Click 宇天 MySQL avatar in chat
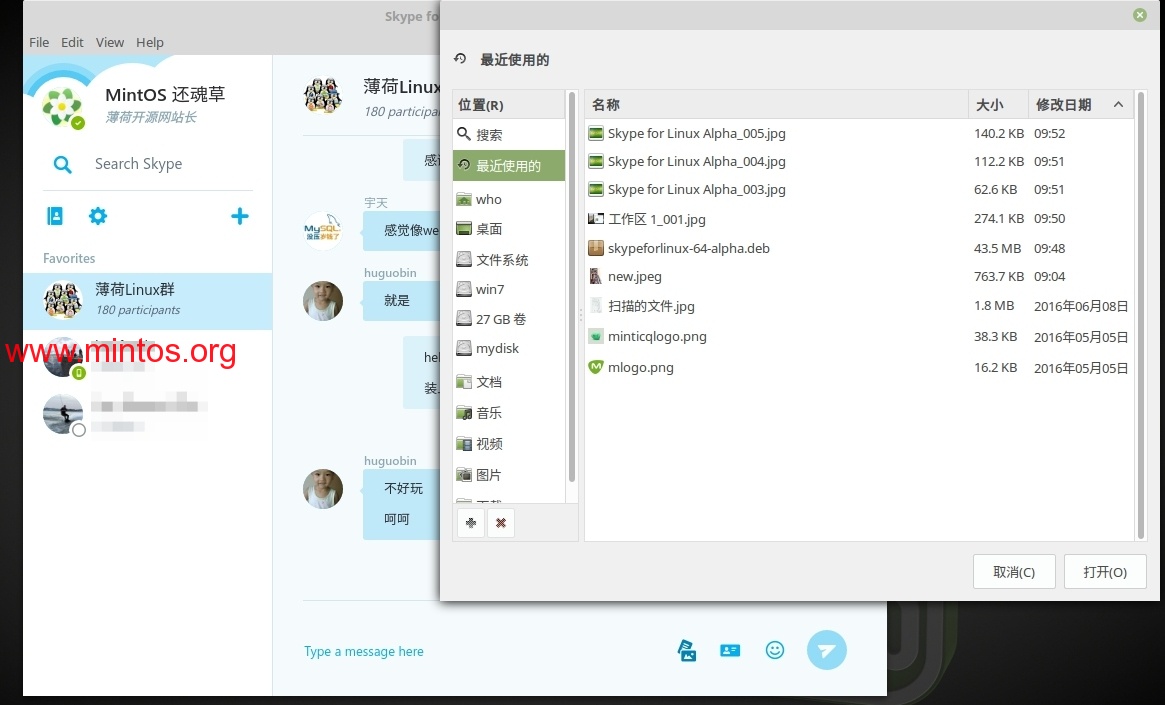This screenshot has height=705, width=1165. pyautogui.click(x=323, y=230)
